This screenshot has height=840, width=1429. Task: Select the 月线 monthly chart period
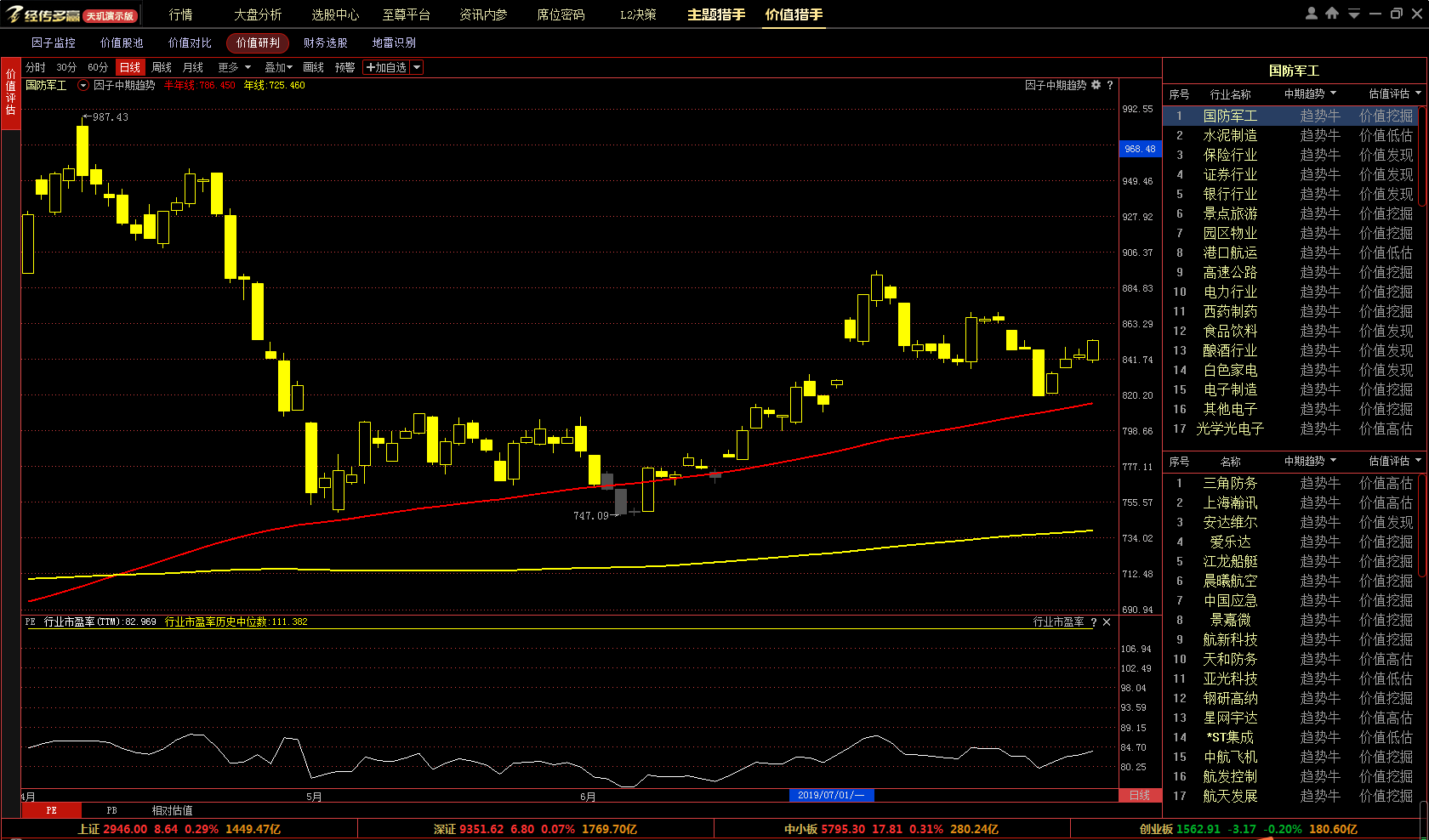click(193, 67)
